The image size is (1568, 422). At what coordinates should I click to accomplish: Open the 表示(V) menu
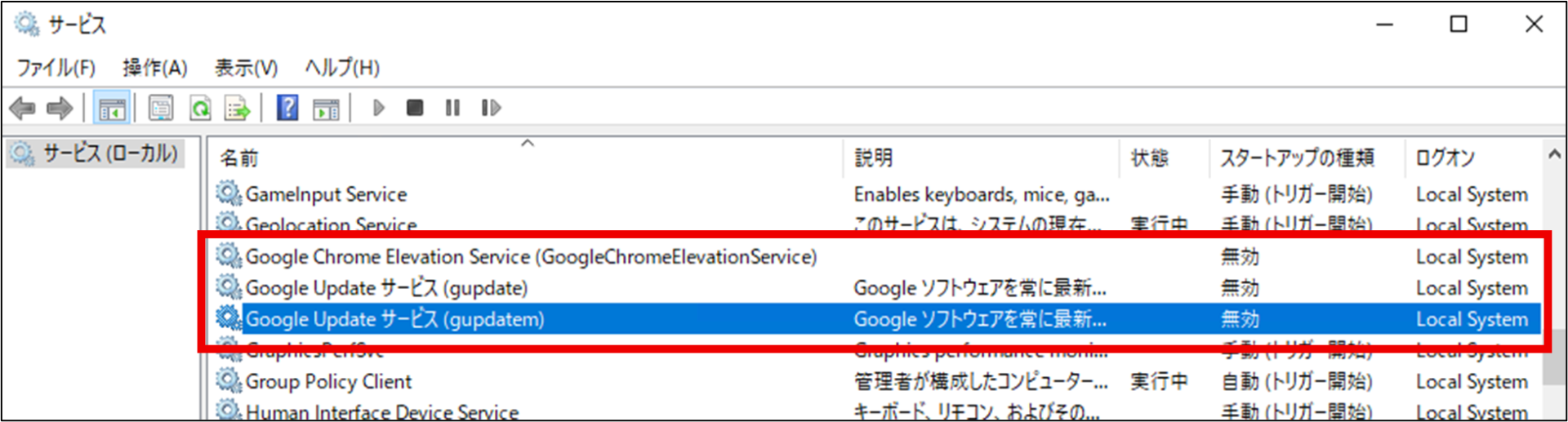(x=246, y=68)
